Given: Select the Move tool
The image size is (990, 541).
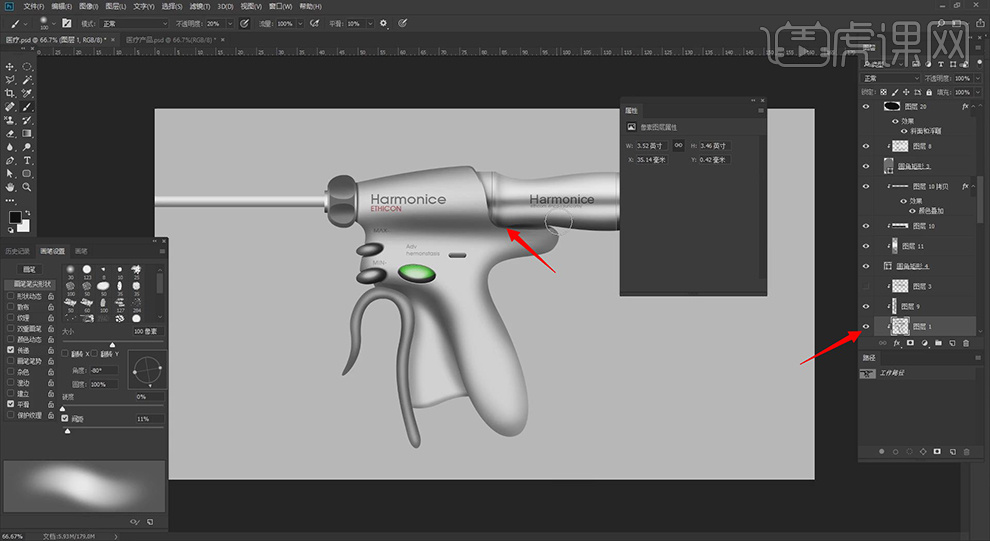Looking at the screenshot, I should 10,66.
